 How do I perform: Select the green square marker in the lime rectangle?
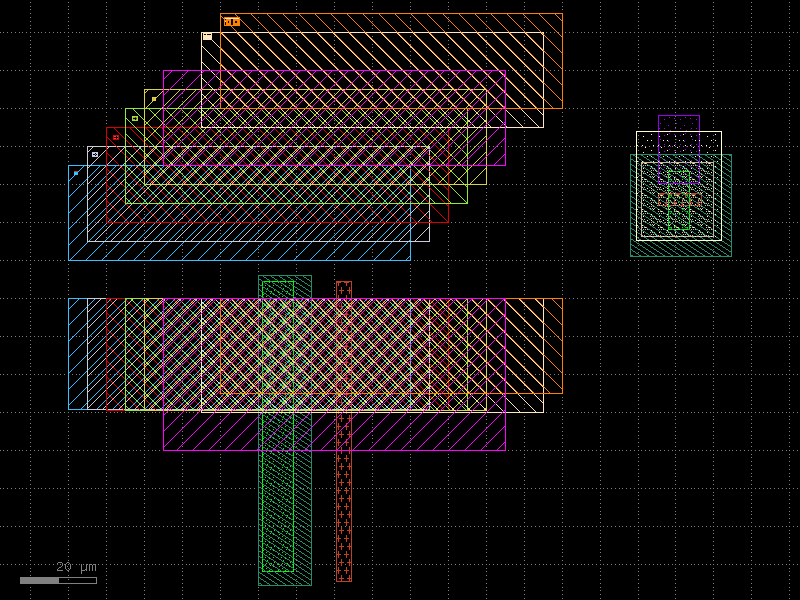[x=135, y=118]
